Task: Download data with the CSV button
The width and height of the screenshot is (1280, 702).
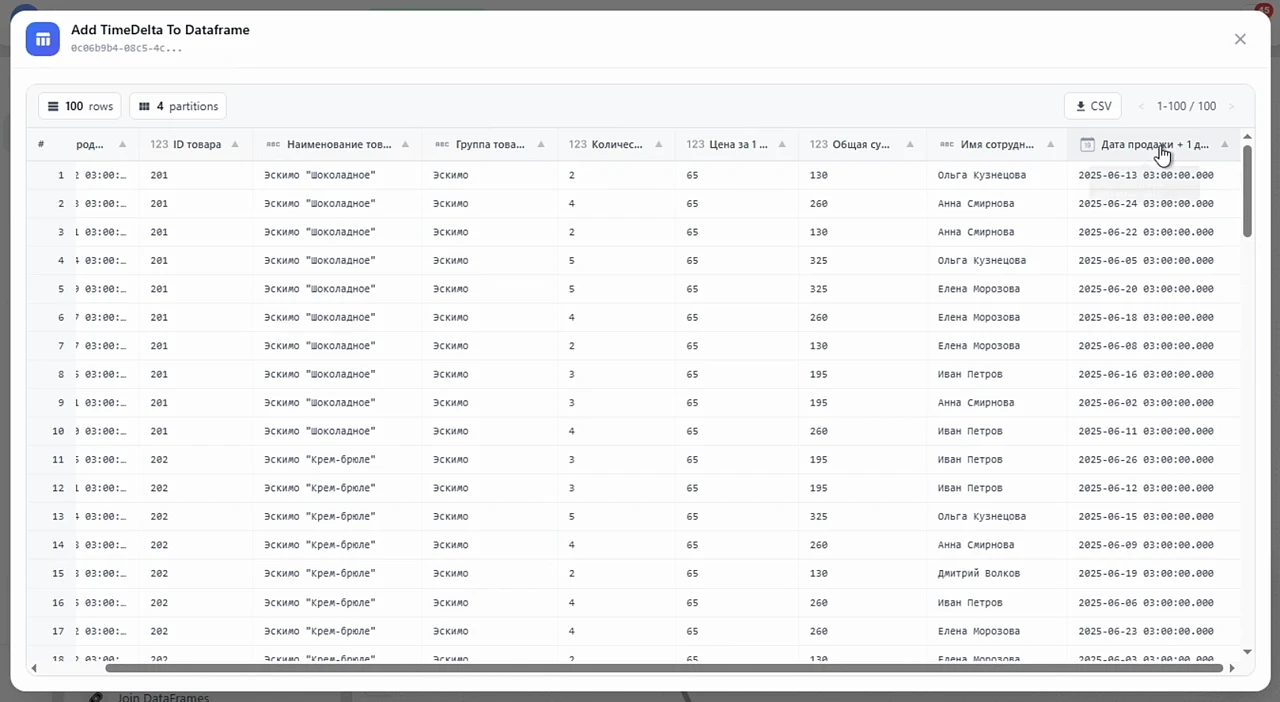Action: 1093,106
